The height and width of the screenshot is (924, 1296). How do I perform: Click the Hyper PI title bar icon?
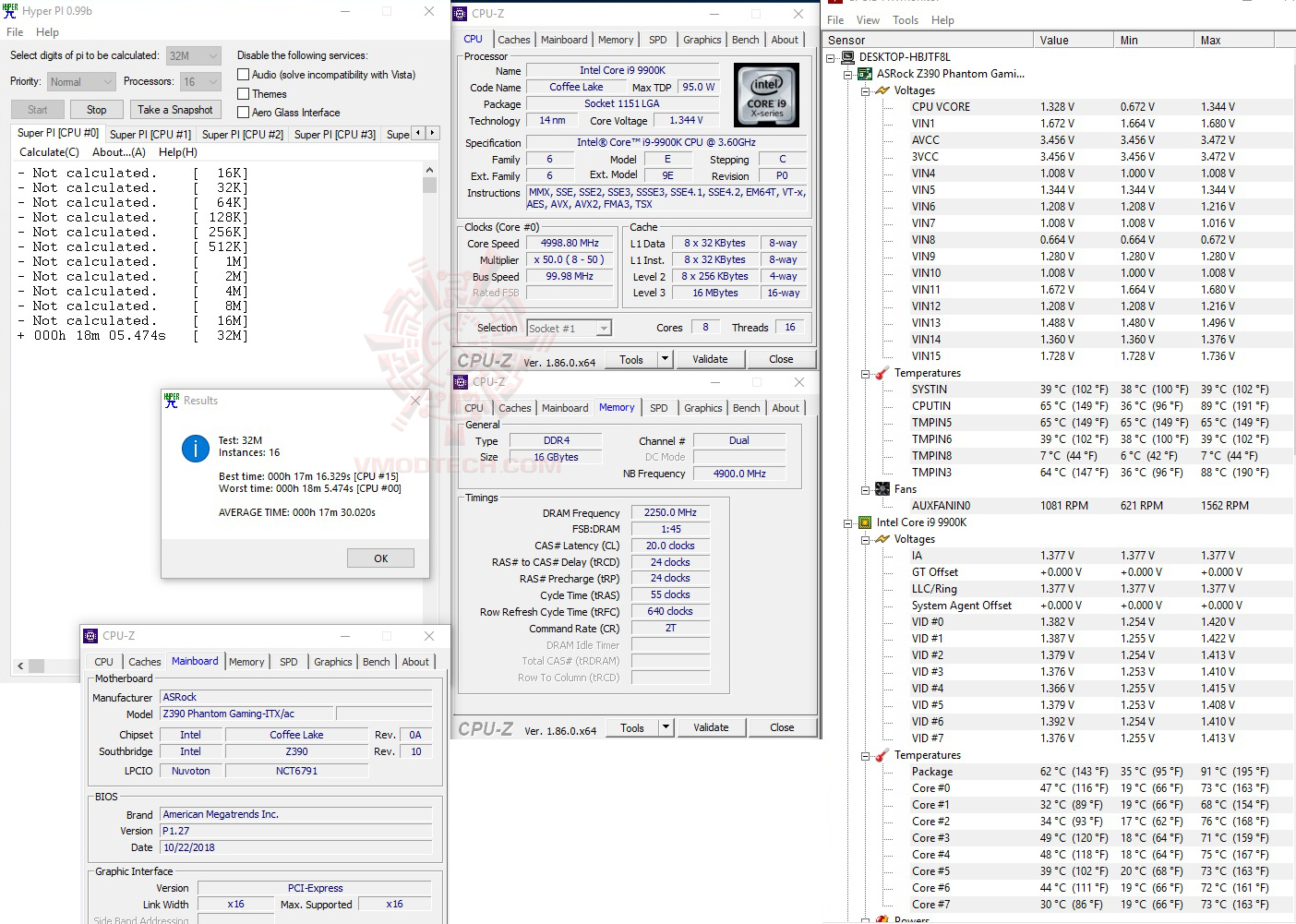pyautogui.click(x=11, y=11)
